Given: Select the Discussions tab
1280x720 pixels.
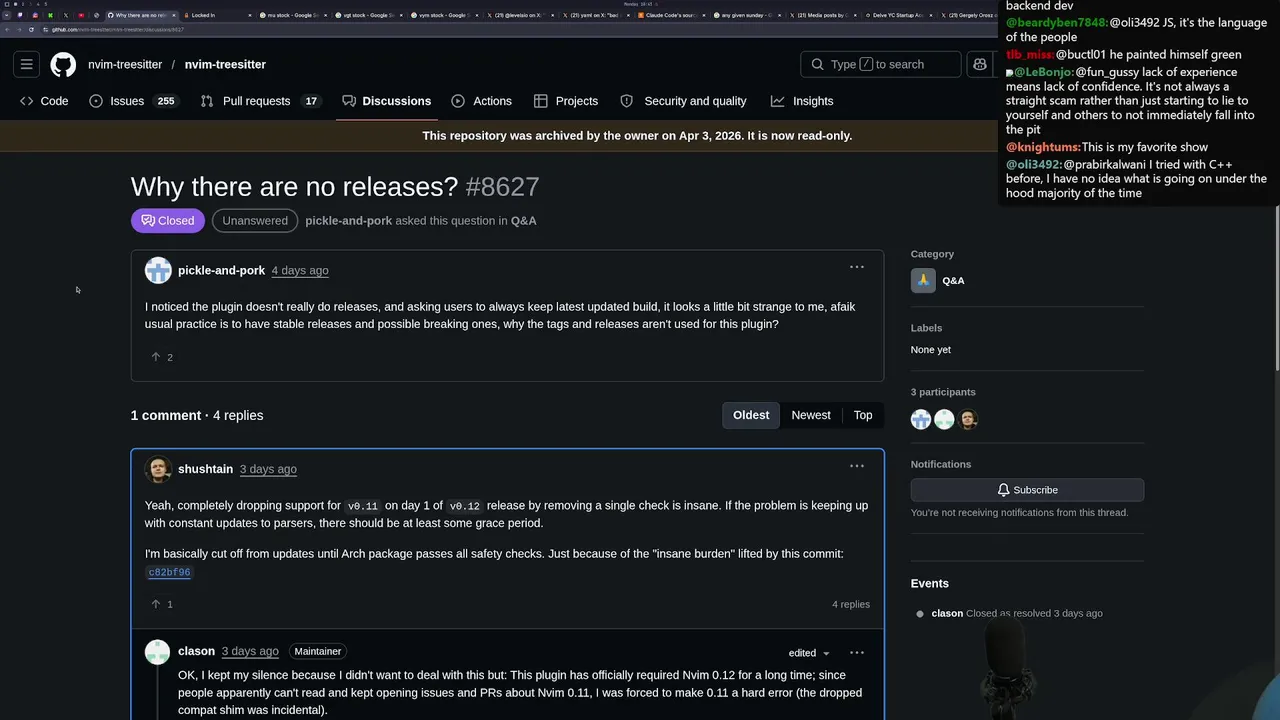Looking at the screenshot, I should 386,101.
